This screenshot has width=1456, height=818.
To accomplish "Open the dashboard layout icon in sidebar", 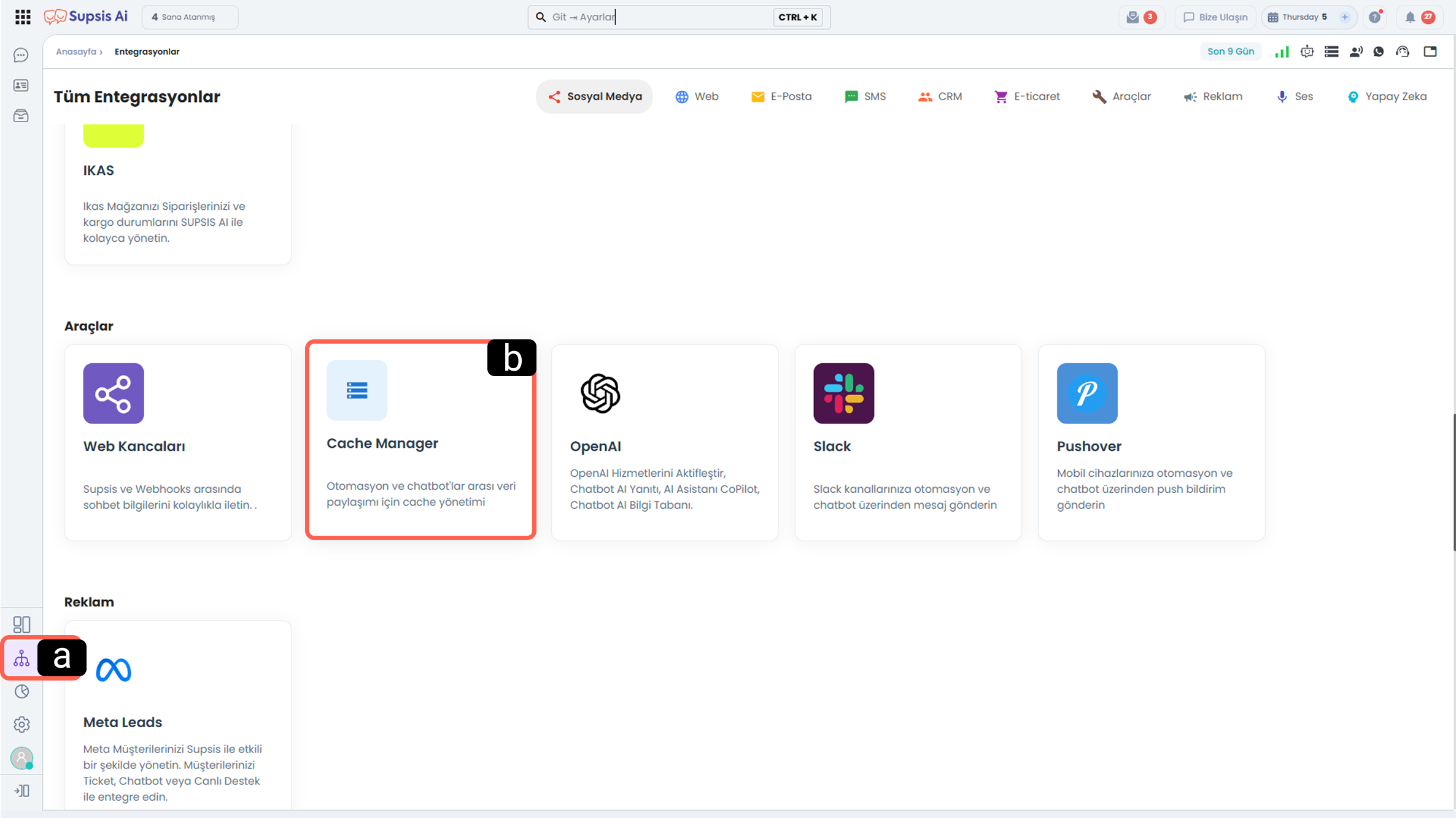I will 21,625.
